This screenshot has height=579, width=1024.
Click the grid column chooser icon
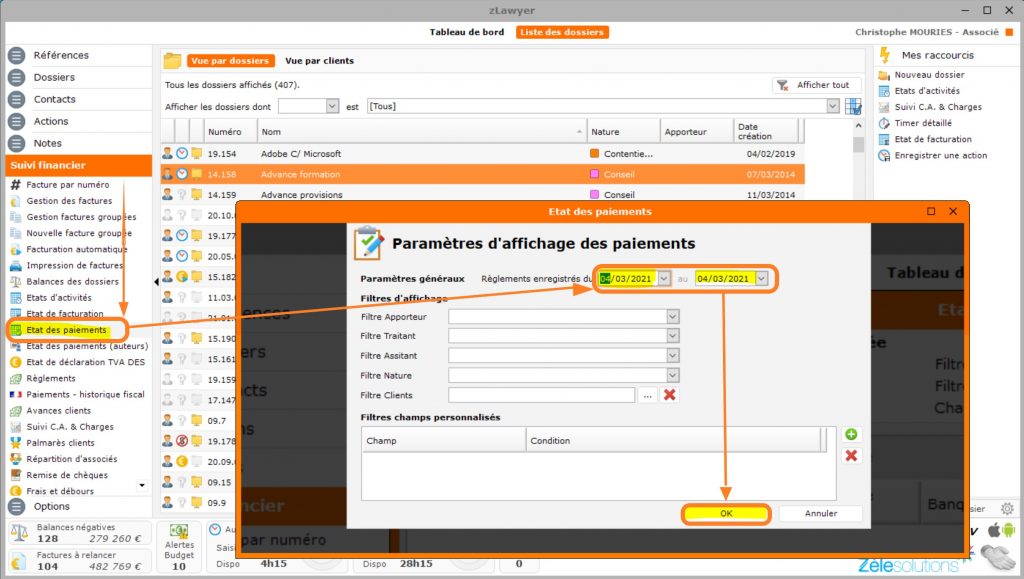853,106
